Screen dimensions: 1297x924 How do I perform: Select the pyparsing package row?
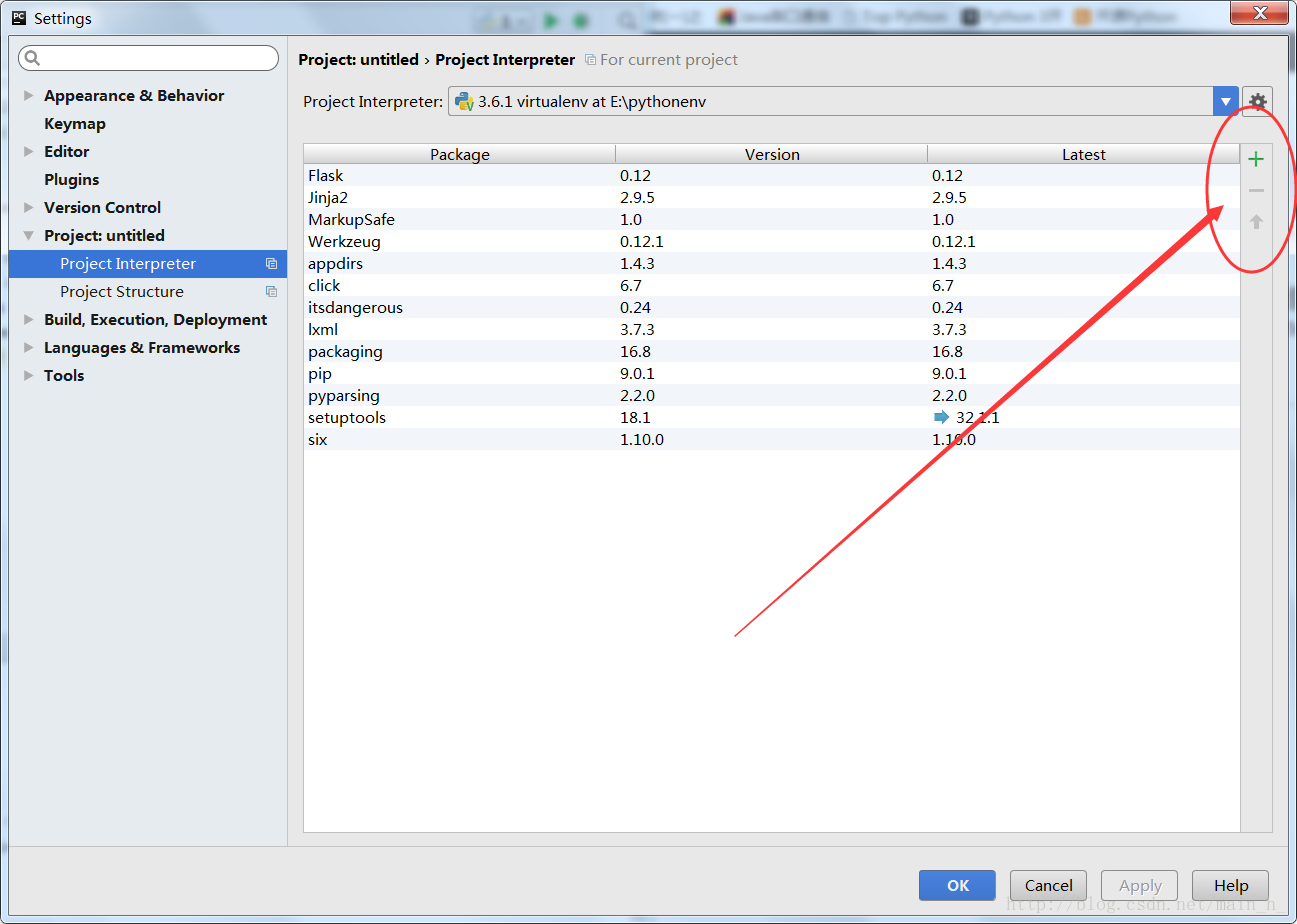click(772, 396)
